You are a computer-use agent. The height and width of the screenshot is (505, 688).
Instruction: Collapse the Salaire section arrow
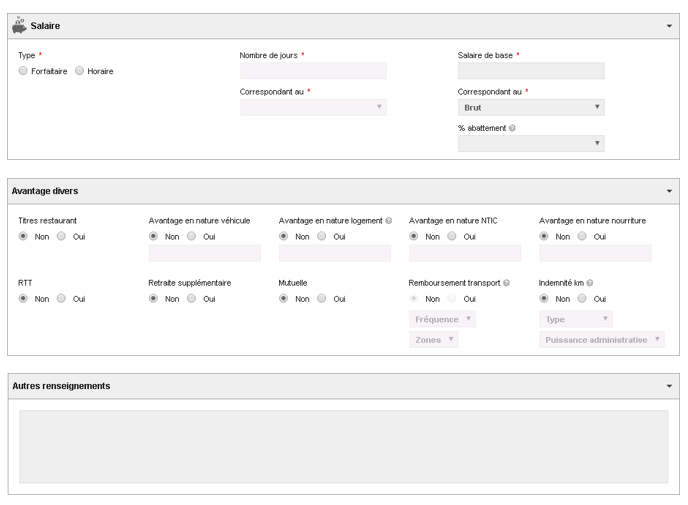click(x=669, y=26)
